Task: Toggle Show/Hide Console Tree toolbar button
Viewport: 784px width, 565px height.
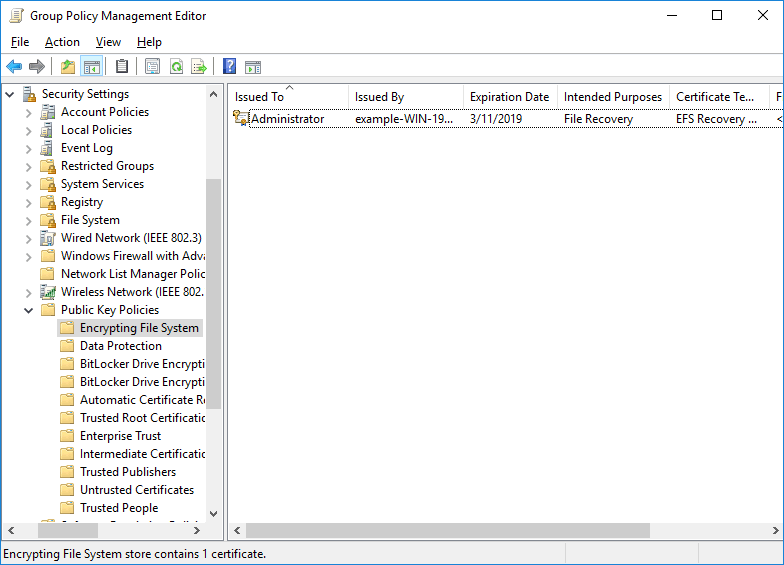Action: (x=92, y=66)
